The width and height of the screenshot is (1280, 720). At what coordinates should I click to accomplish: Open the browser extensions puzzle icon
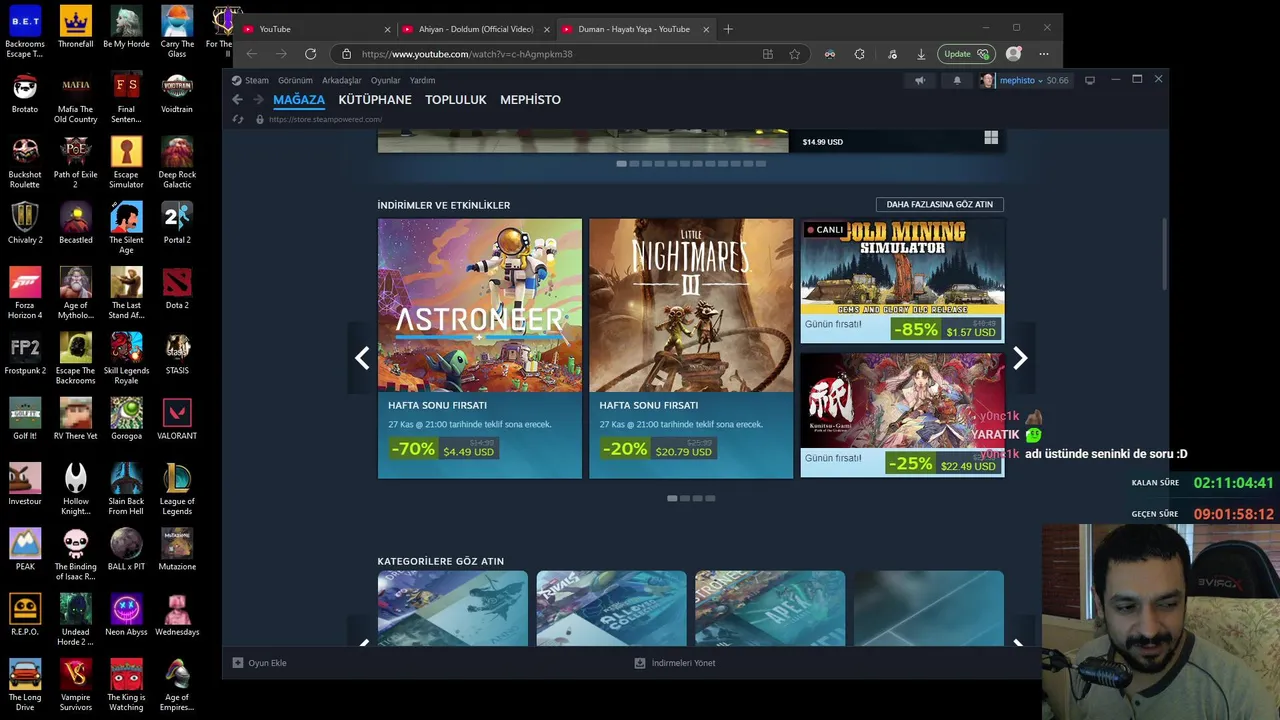(860, 54)
